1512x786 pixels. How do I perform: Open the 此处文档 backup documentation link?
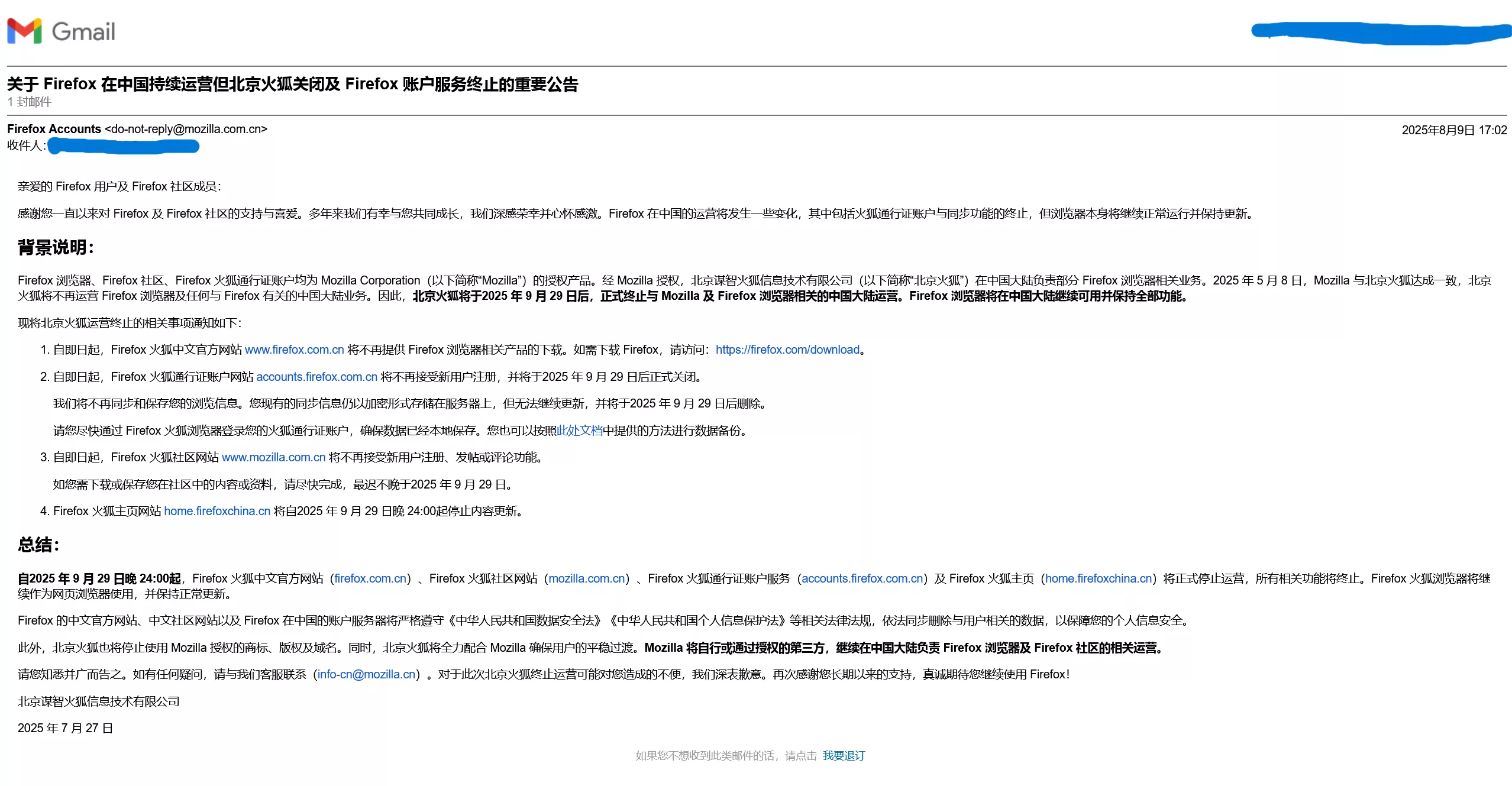point(579,431)
